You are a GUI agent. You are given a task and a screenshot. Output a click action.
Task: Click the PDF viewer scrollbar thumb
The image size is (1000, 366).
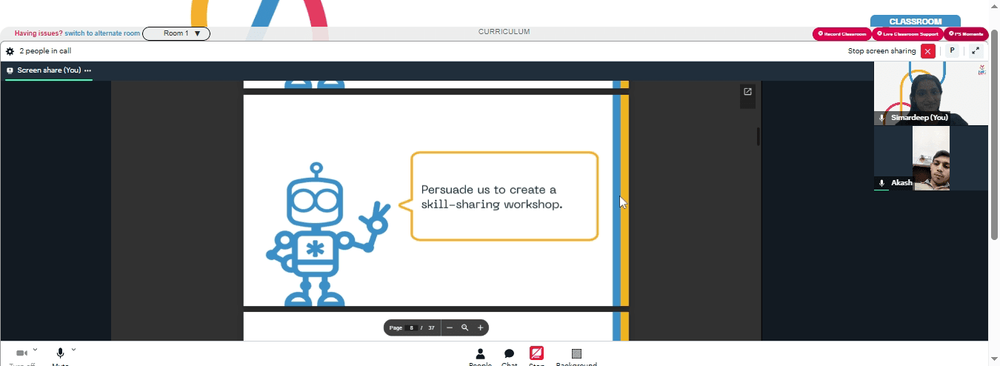758,136
